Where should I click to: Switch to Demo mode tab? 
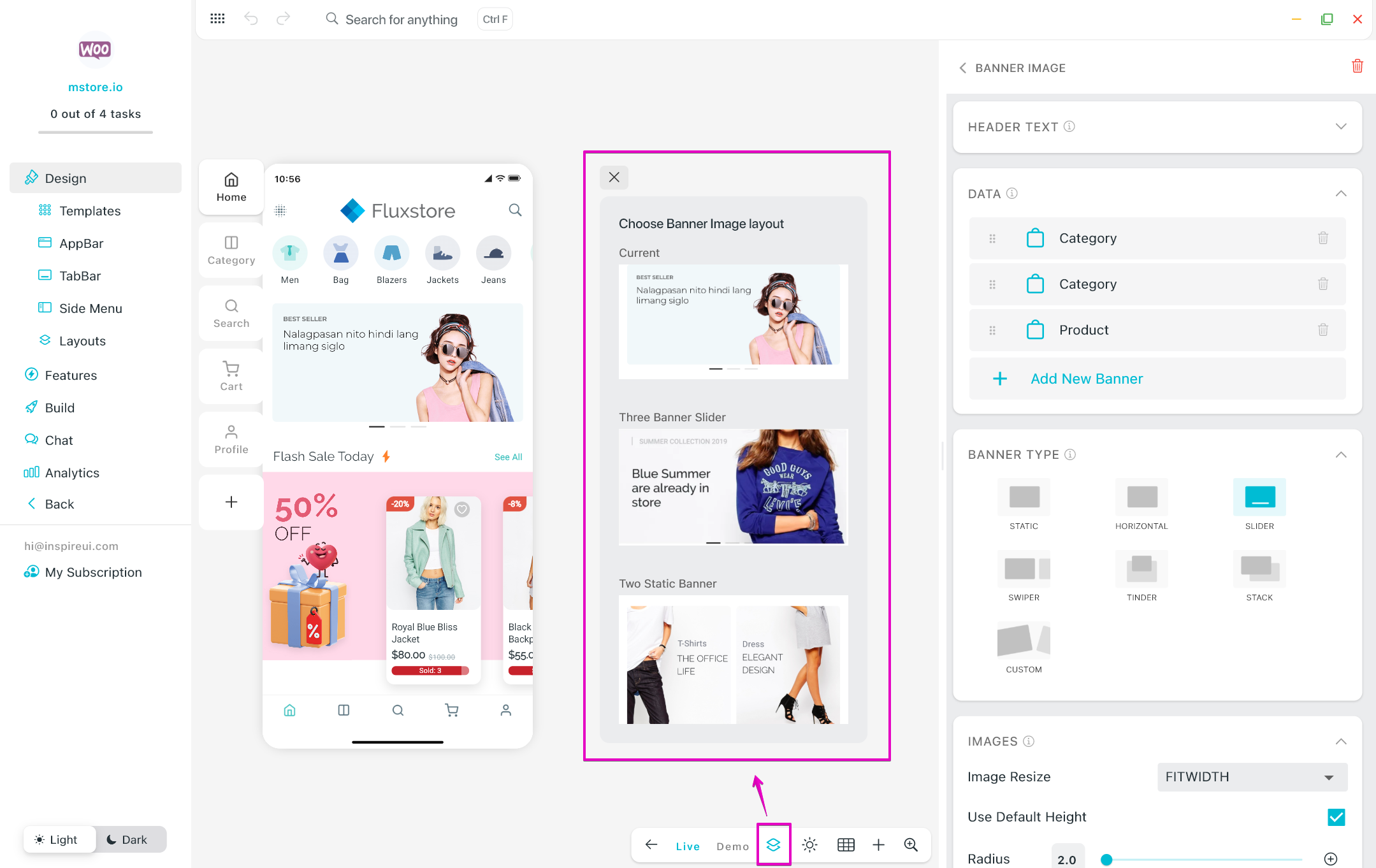coord(732,846)
